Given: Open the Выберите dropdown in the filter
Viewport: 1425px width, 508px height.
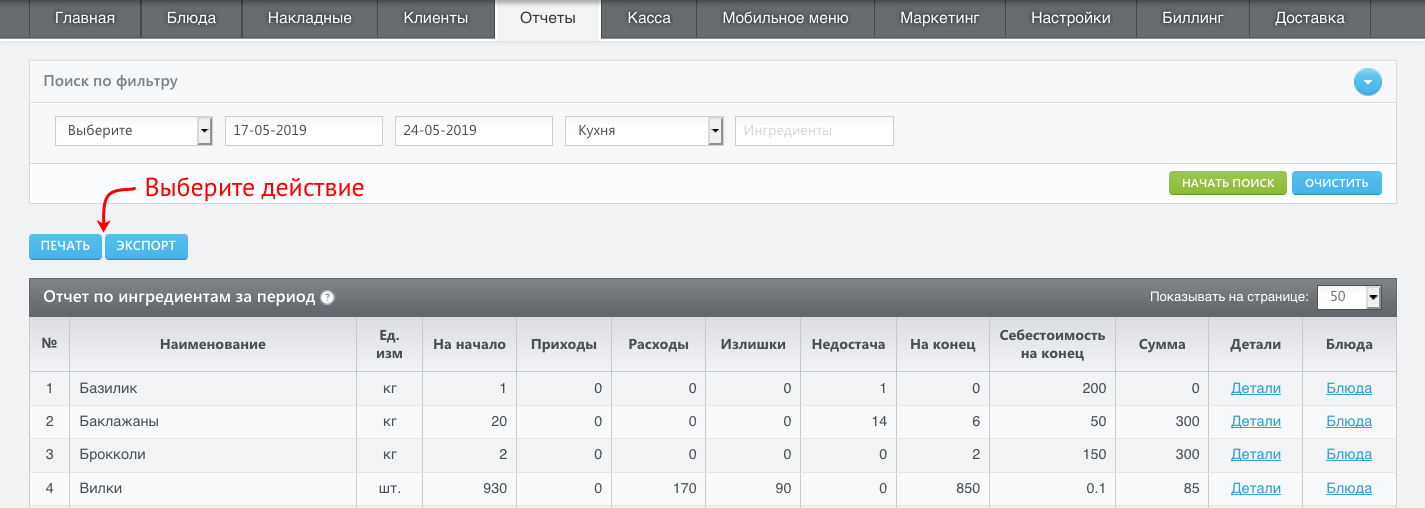Looking at the screenshot, I should (134, 131).
